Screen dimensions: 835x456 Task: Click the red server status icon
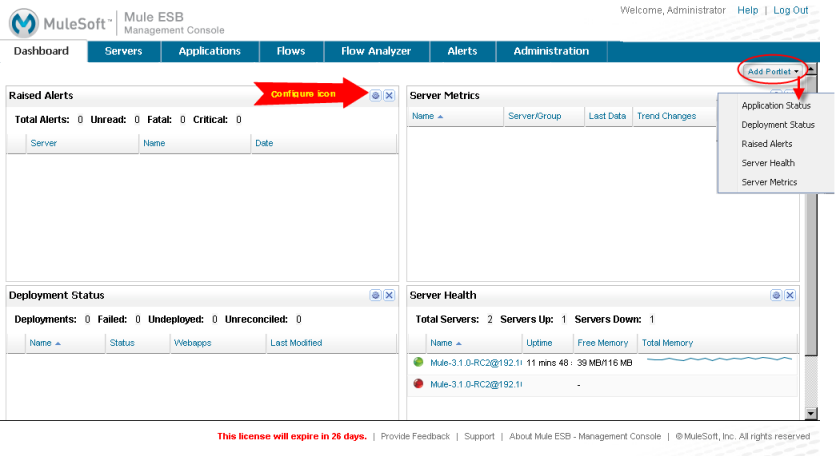pyautogui.click(x=418, y=383)
